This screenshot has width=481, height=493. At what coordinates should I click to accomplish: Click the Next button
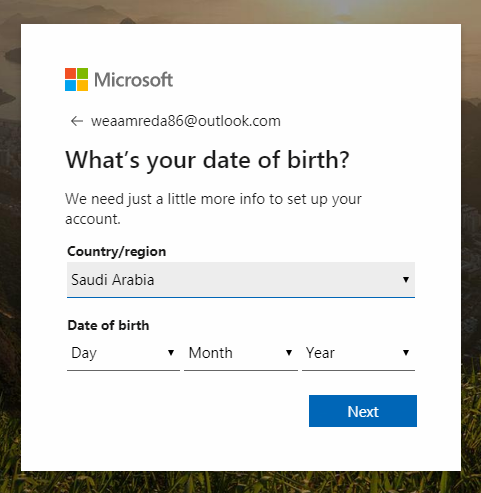[363, 411]
